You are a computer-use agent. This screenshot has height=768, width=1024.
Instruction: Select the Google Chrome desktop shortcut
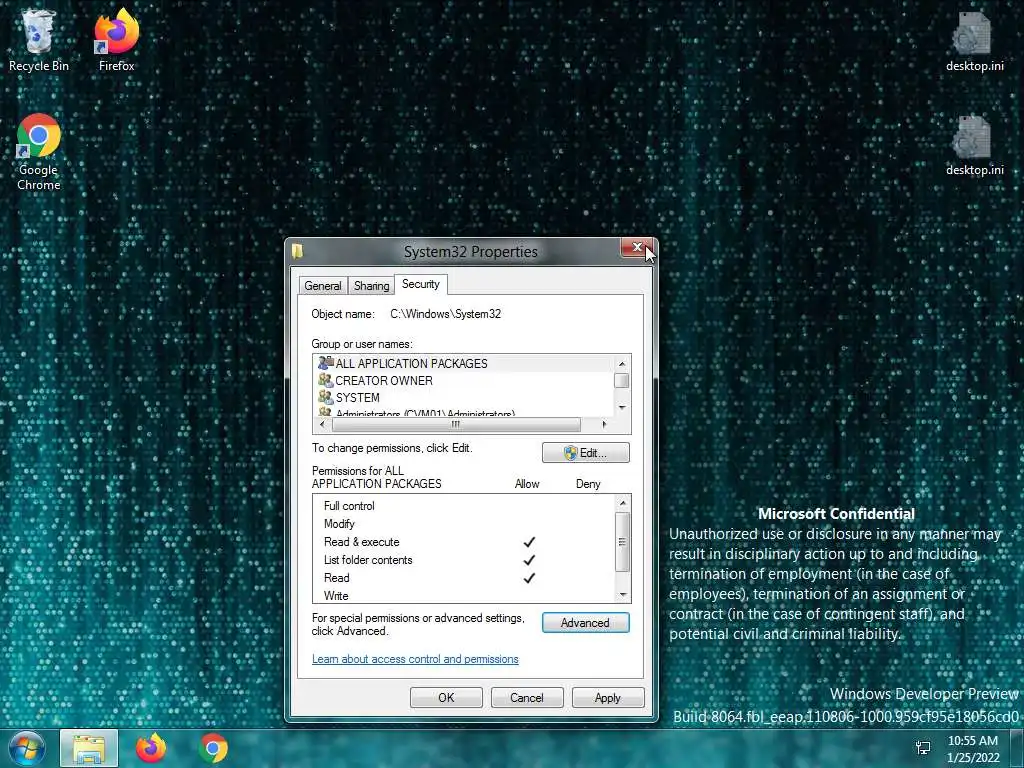pyautogui.click(x=39, y=152)
